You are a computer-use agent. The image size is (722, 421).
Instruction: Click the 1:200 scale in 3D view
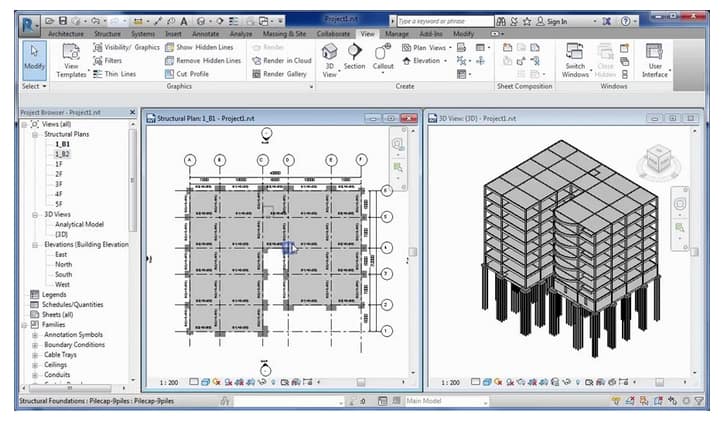click(x=450, y=382)
